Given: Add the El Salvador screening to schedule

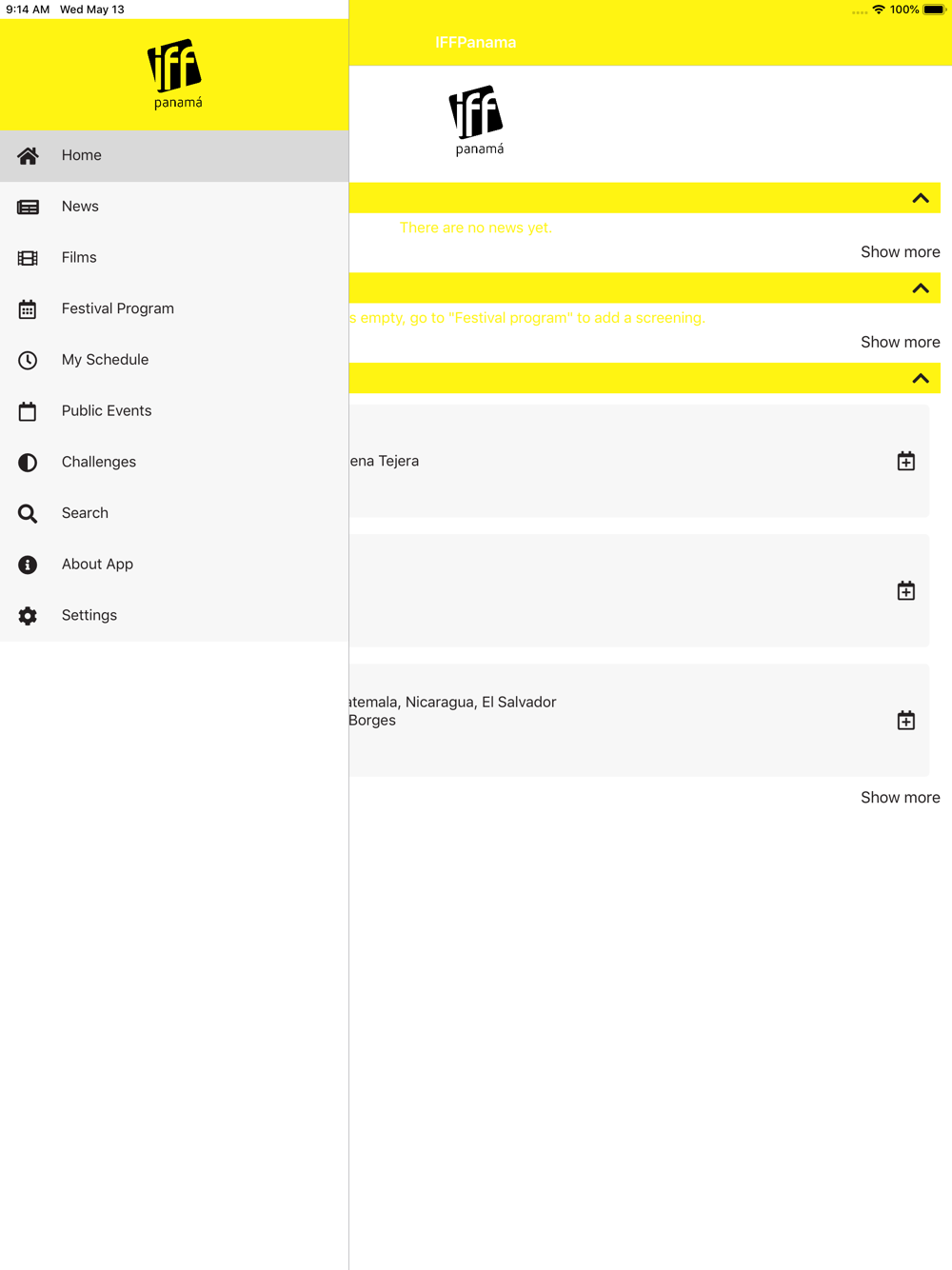Looking at the screenshot, I should coord(906,721).
